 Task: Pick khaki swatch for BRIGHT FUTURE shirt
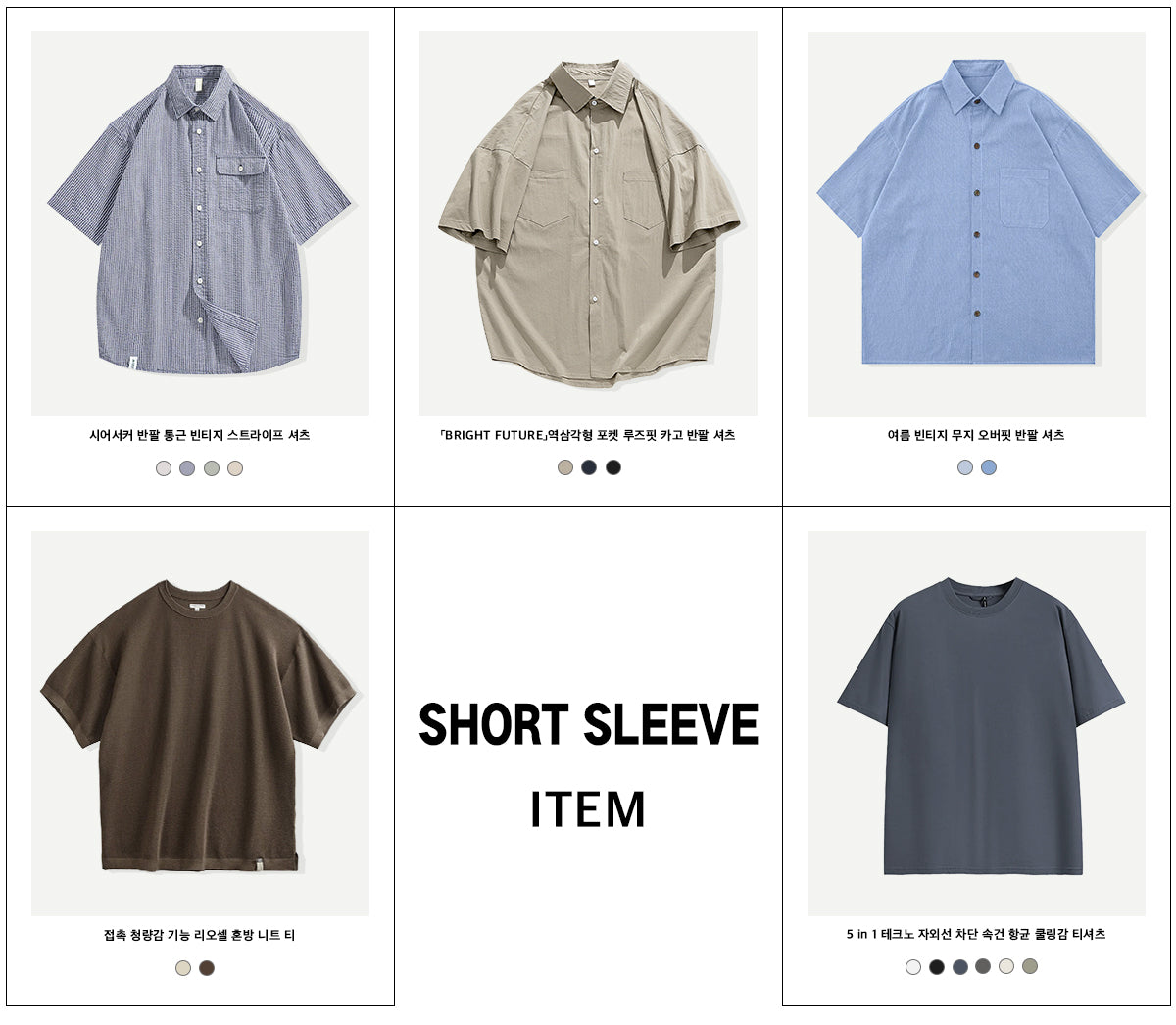point(565,467)
